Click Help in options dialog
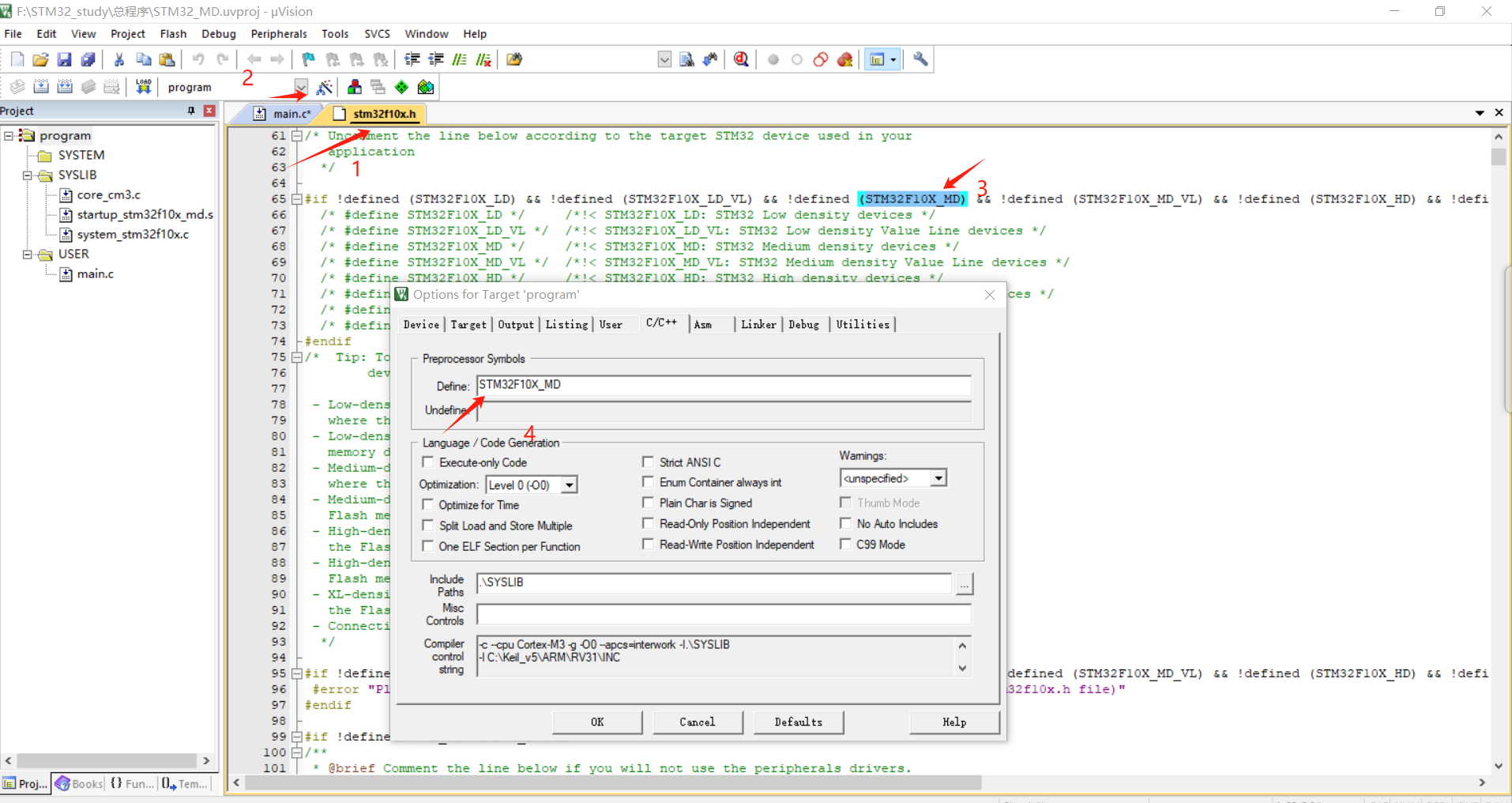This screenshot has width=1512, height=803. pos(954,722)
